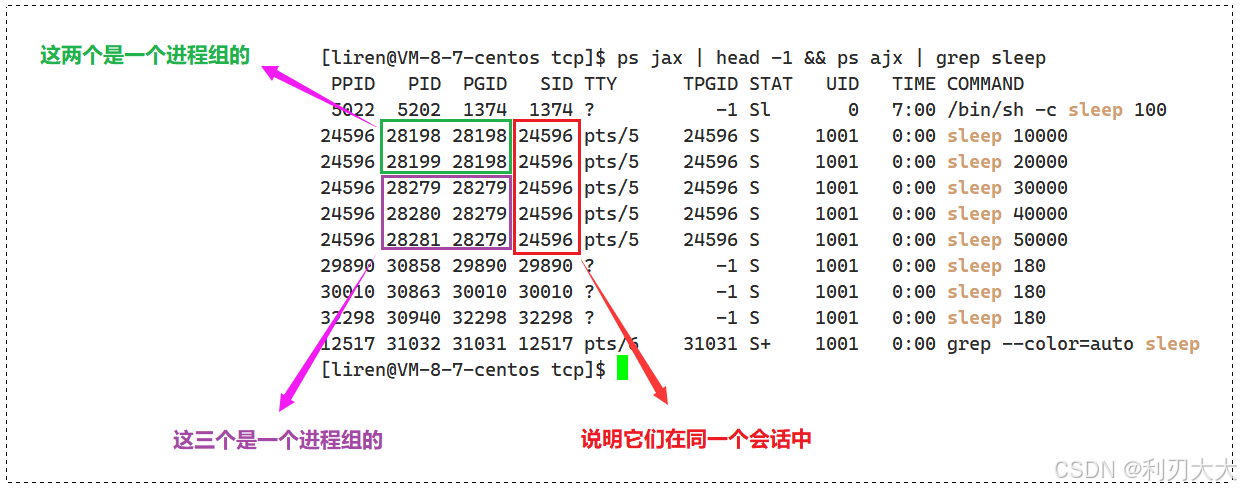
Task: Click PID value 5202
Action: pyautogui.click(x=419, y=110)
